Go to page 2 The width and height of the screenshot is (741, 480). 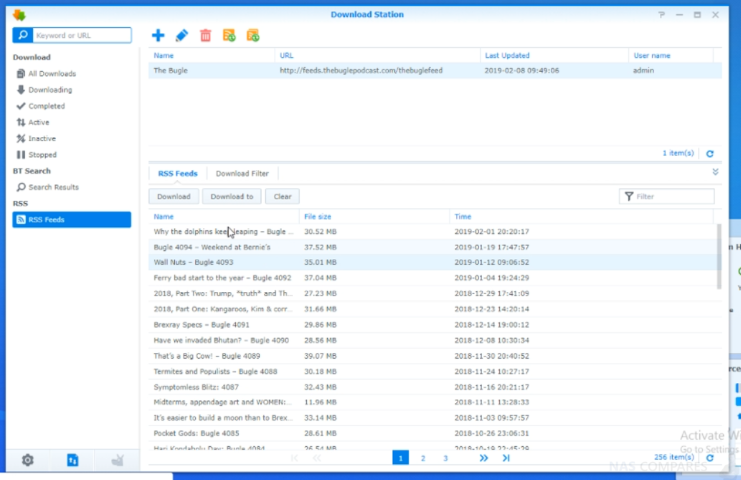423,458
